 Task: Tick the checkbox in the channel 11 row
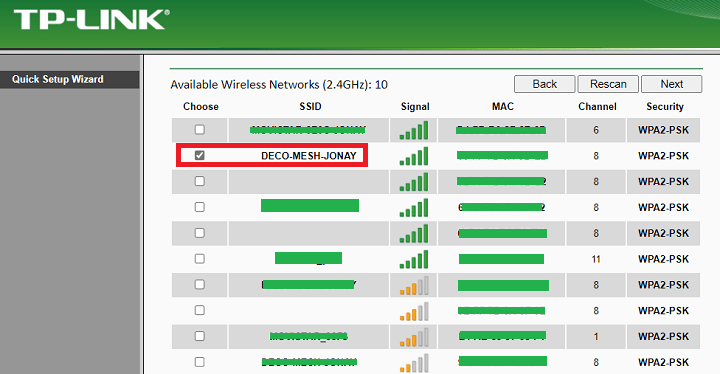(199, 259)
